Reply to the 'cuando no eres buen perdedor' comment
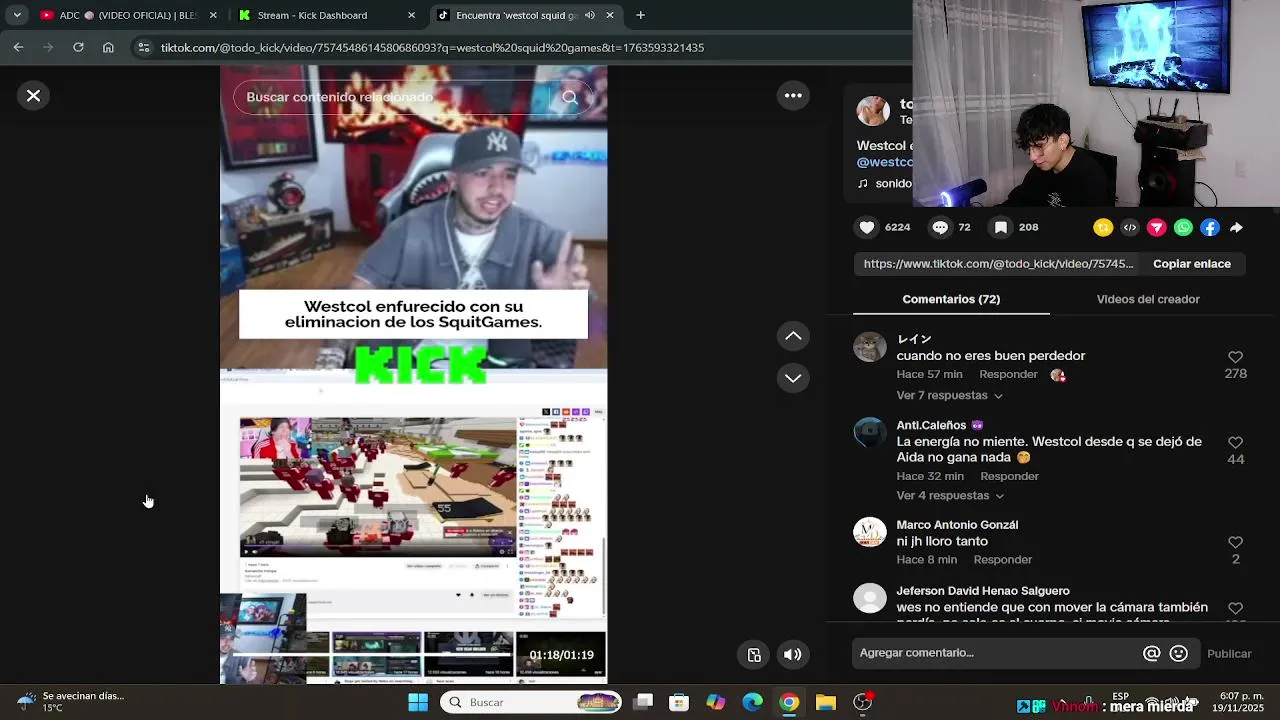Image resolution: width=1280 pixels, height=720 pixels. point(1008,375)
